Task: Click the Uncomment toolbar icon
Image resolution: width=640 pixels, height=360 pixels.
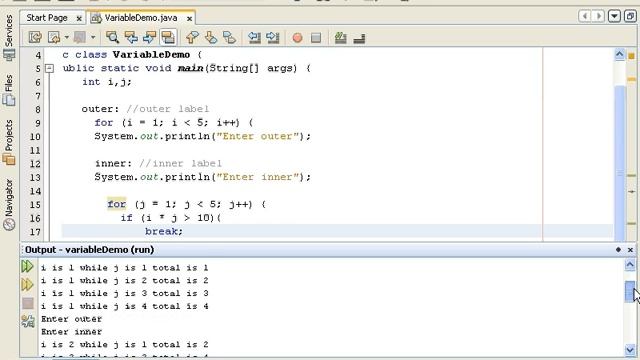Action: point(359,38)
